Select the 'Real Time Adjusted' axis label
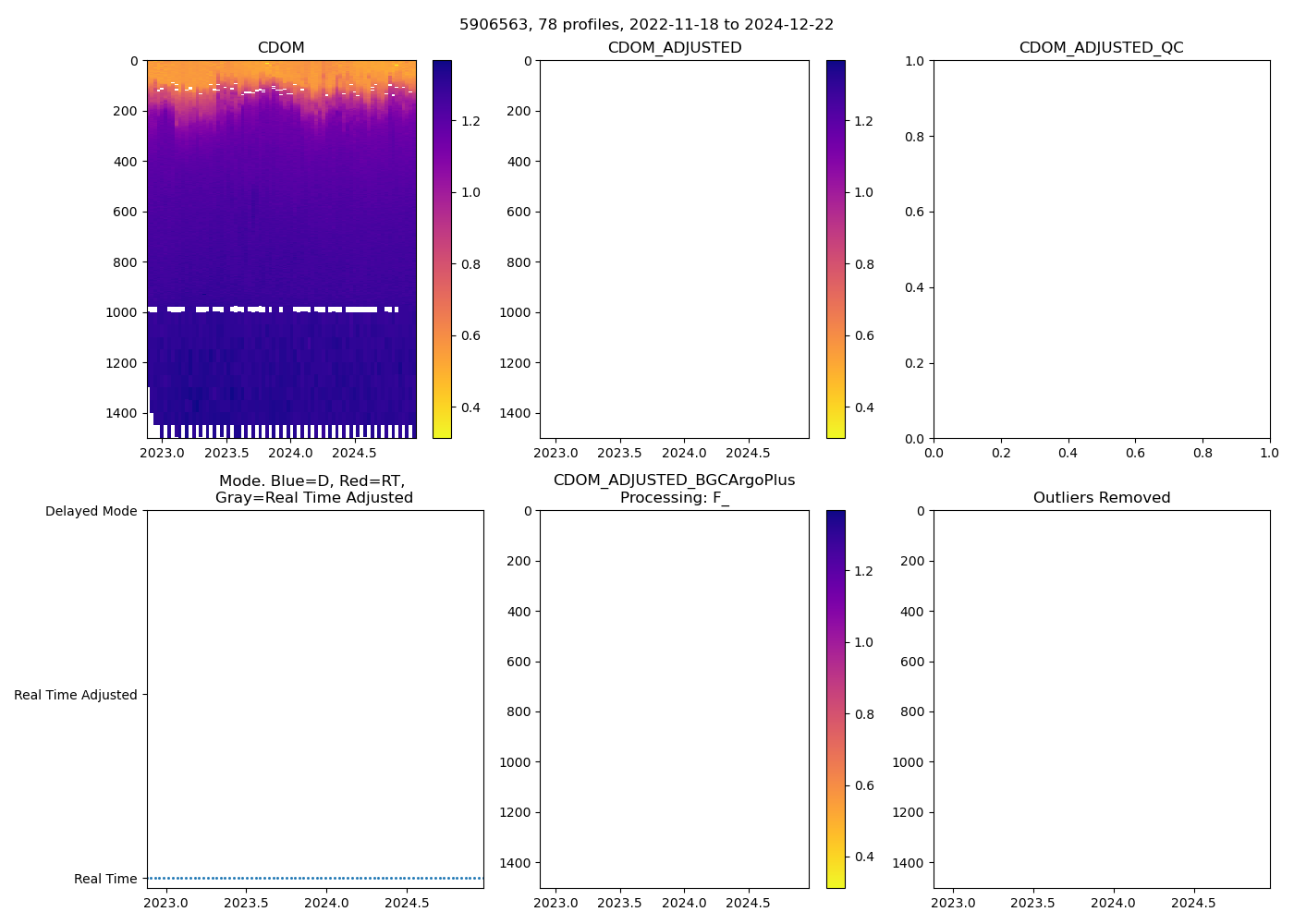 tap(75, 695)
